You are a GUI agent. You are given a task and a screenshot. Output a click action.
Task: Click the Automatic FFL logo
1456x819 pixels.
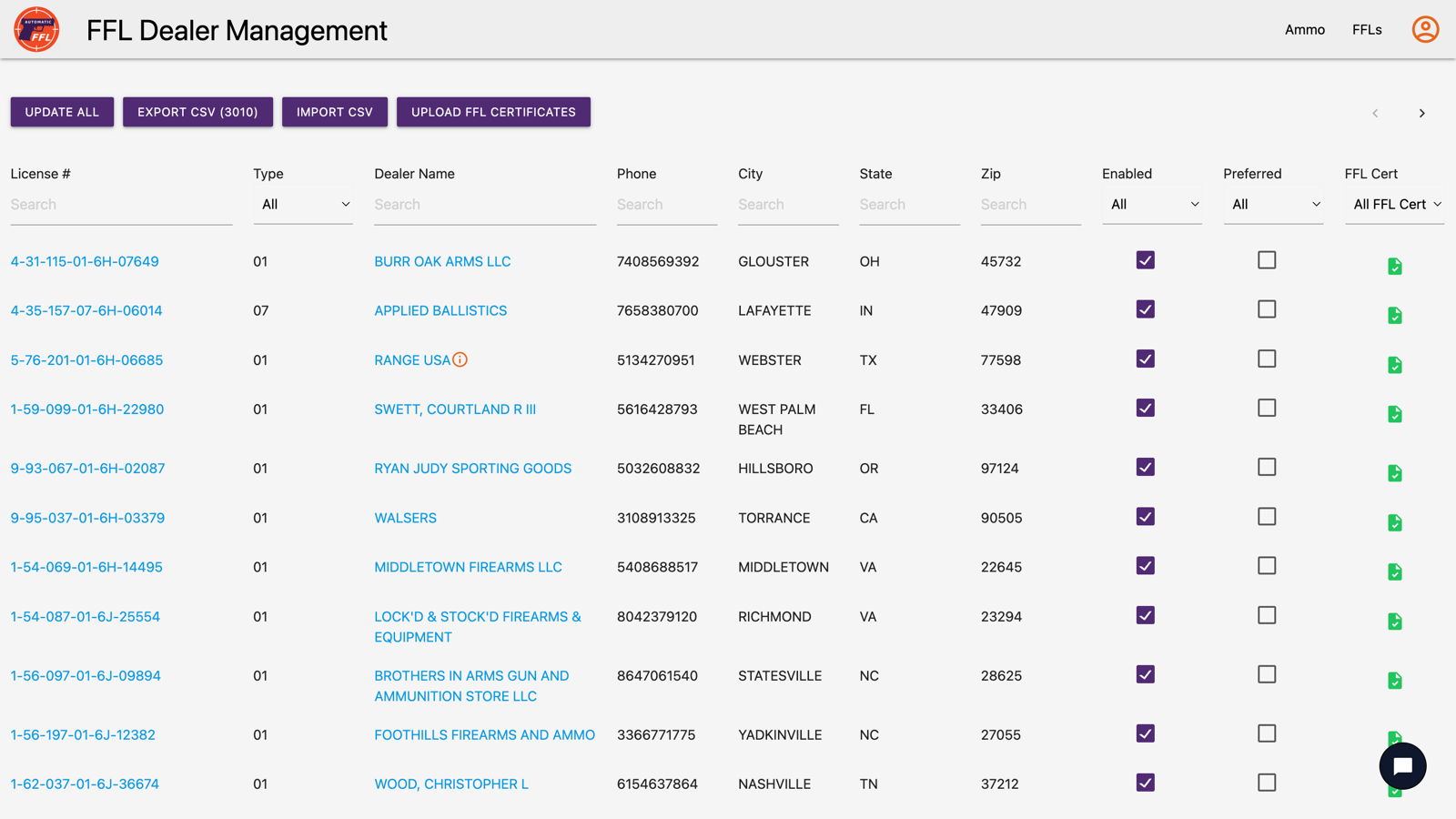click(36, 29)
